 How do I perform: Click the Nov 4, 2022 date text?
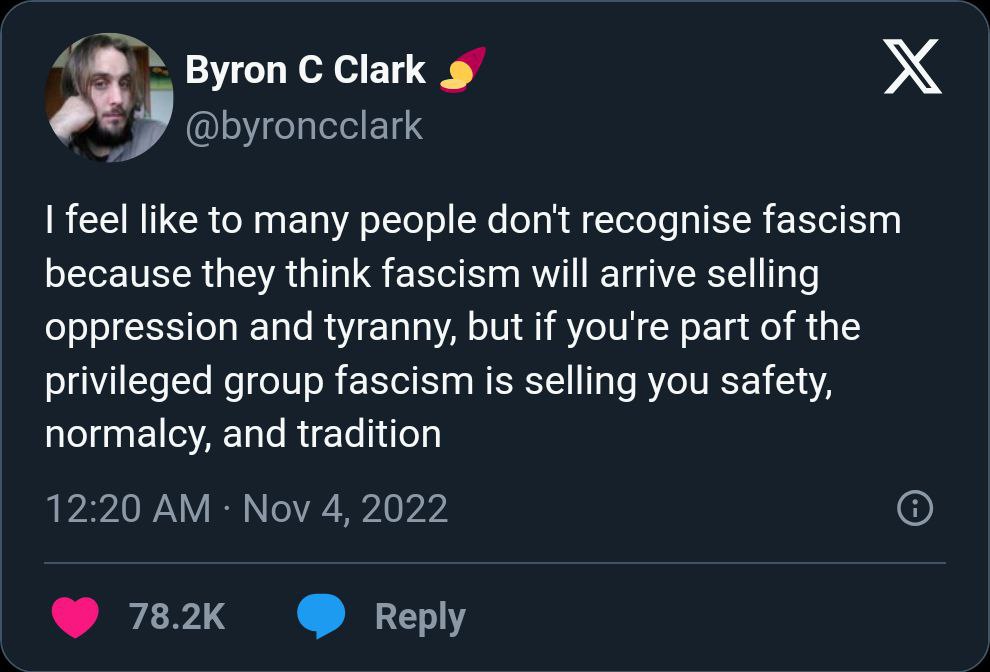[345, 509]
